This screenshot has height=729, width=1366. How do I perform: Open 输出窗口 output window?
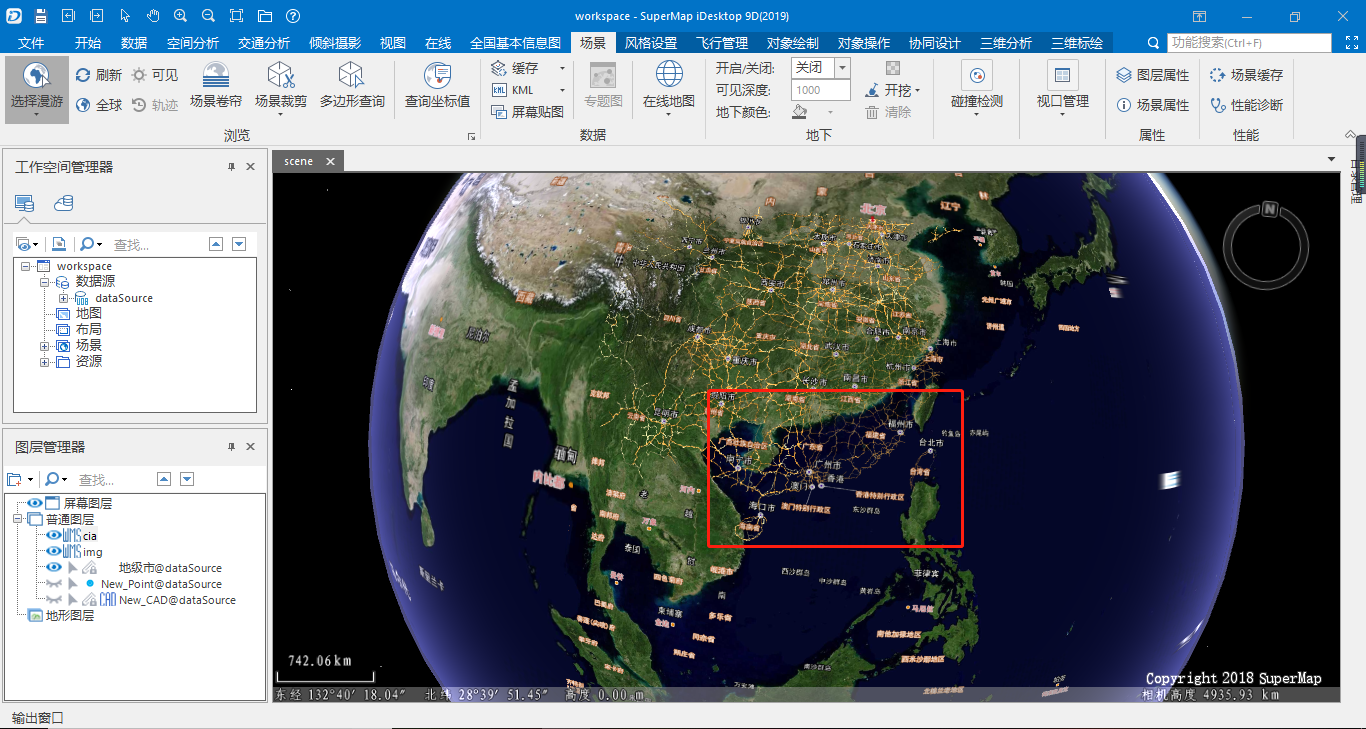coord(38,718)
